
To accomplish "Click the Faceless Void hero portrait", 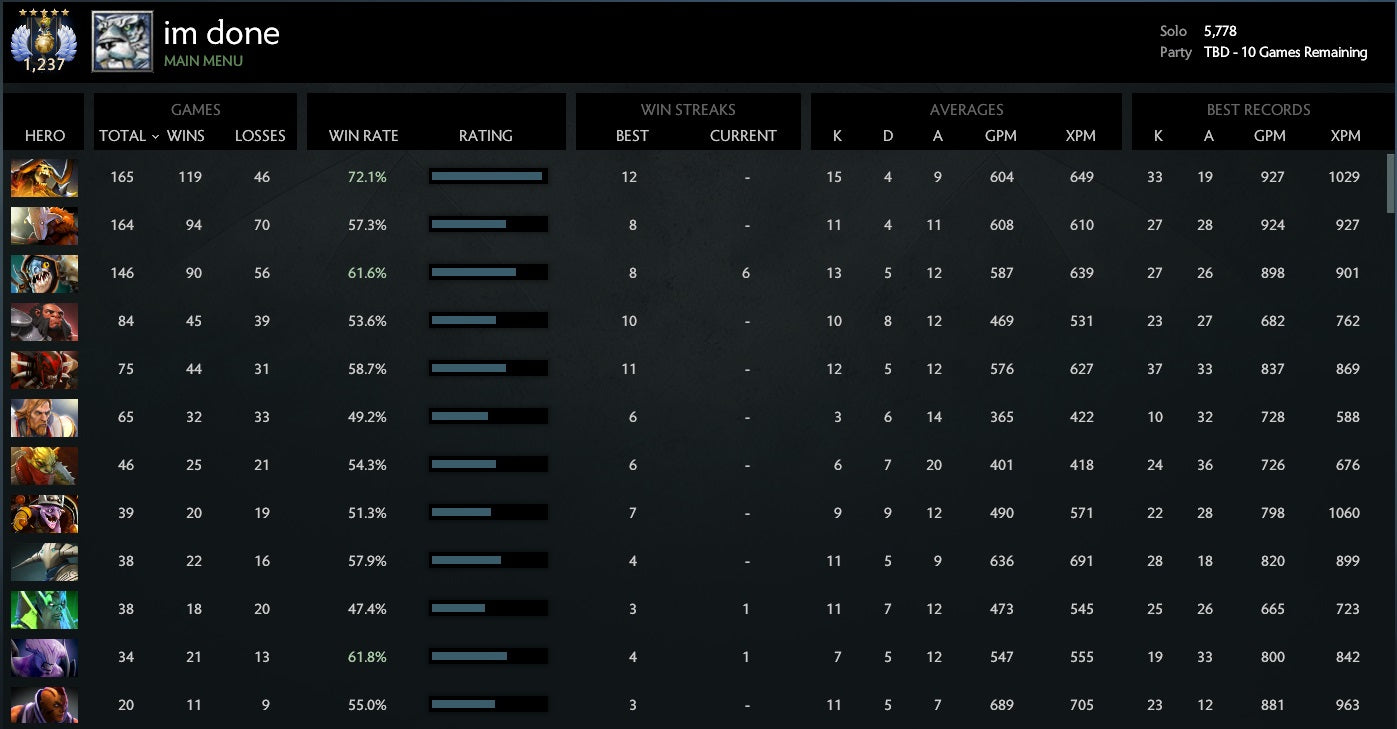I will click(x=44, y=657).
